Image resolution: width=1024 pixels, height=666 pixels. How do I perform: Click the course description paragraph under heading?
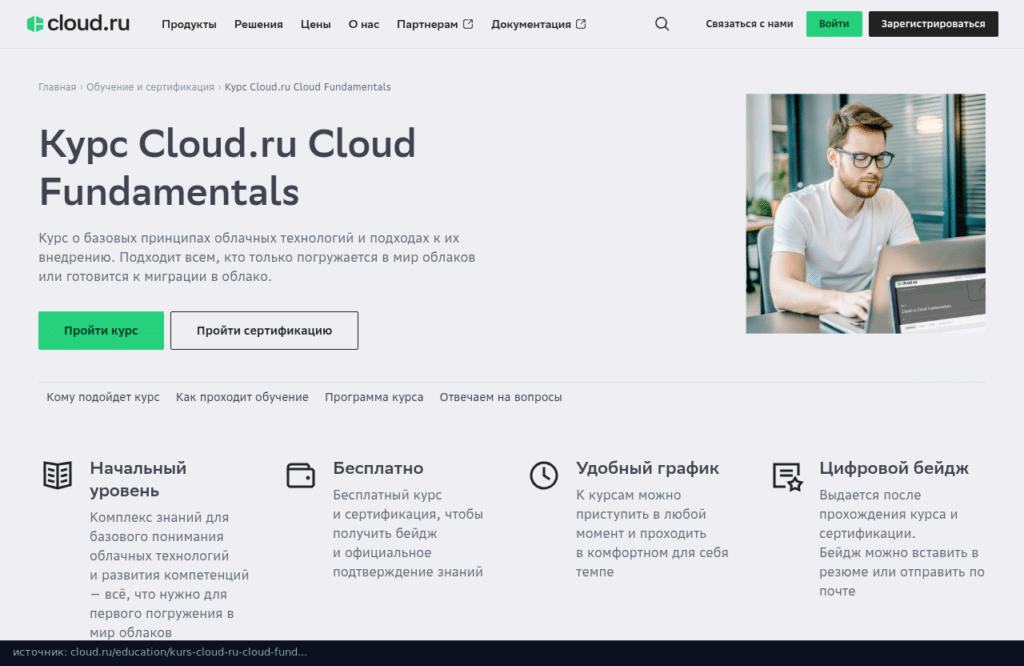point(257,257)
